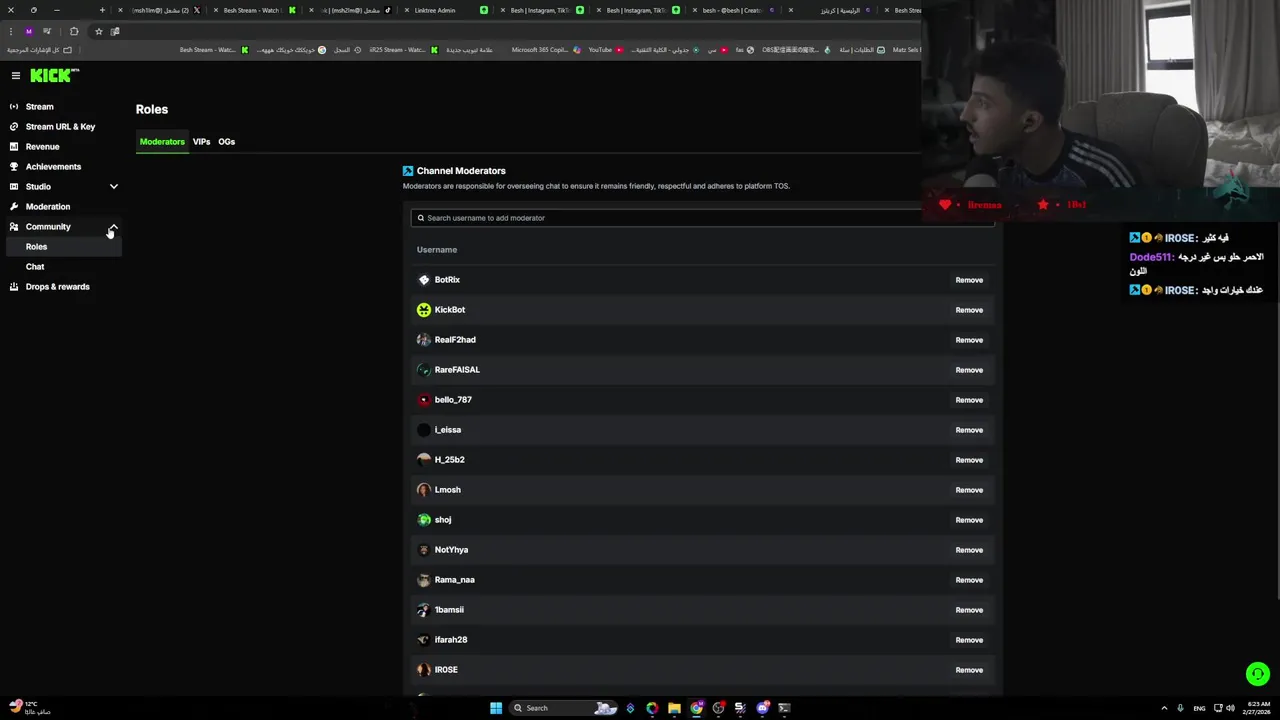
Task: Remove RareFAISAL from moderators
Action: (969, 370)
